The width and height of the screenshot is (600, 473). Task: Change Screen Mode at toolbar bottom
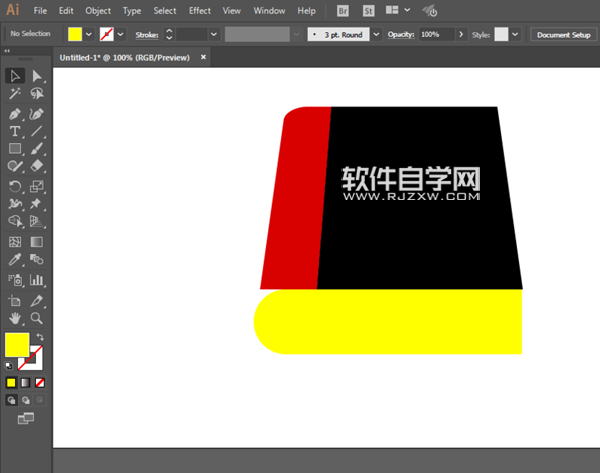(x=26, y=418)
